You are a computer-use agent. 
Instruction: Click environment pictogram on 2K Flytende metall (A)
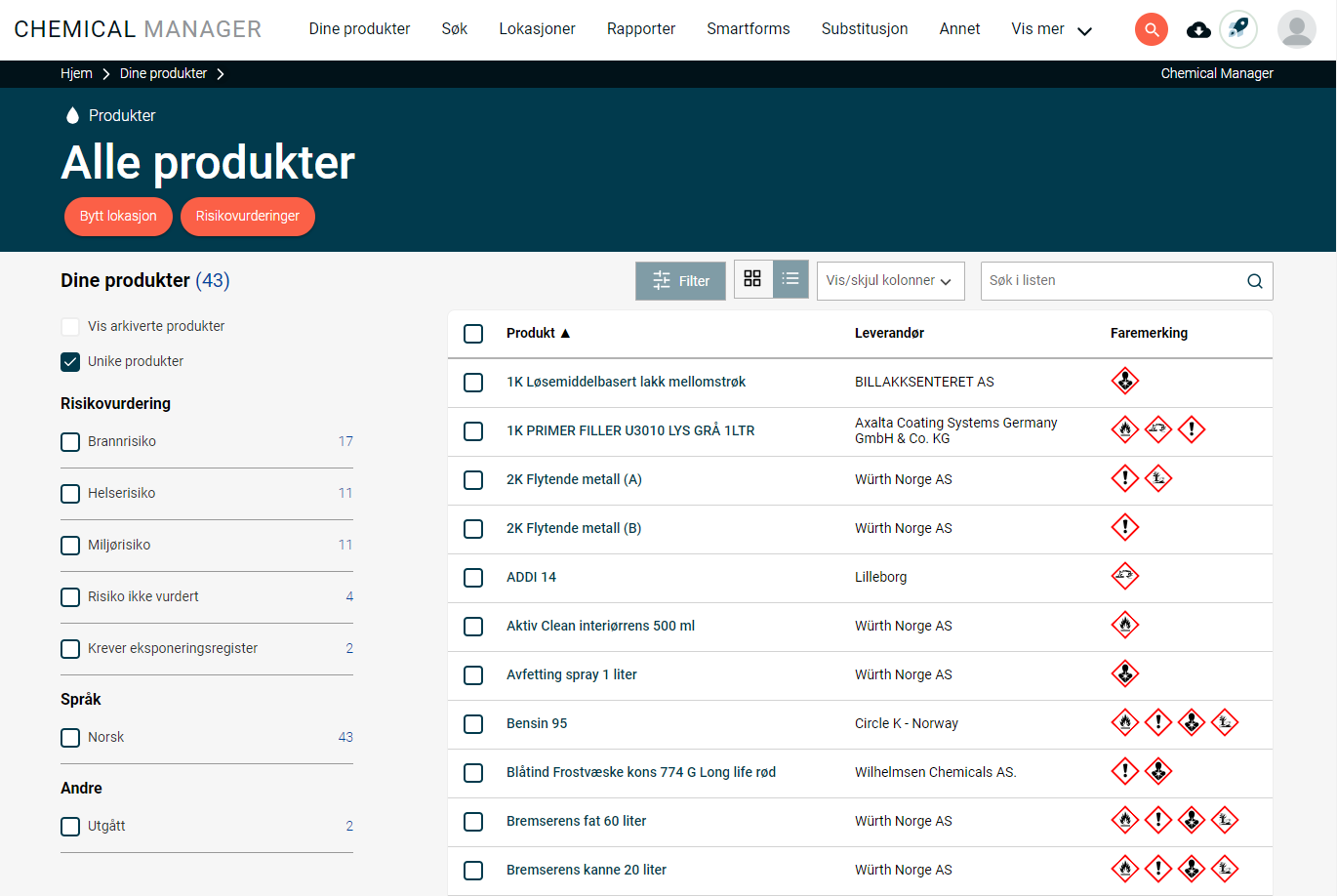tap(1158, 478)
